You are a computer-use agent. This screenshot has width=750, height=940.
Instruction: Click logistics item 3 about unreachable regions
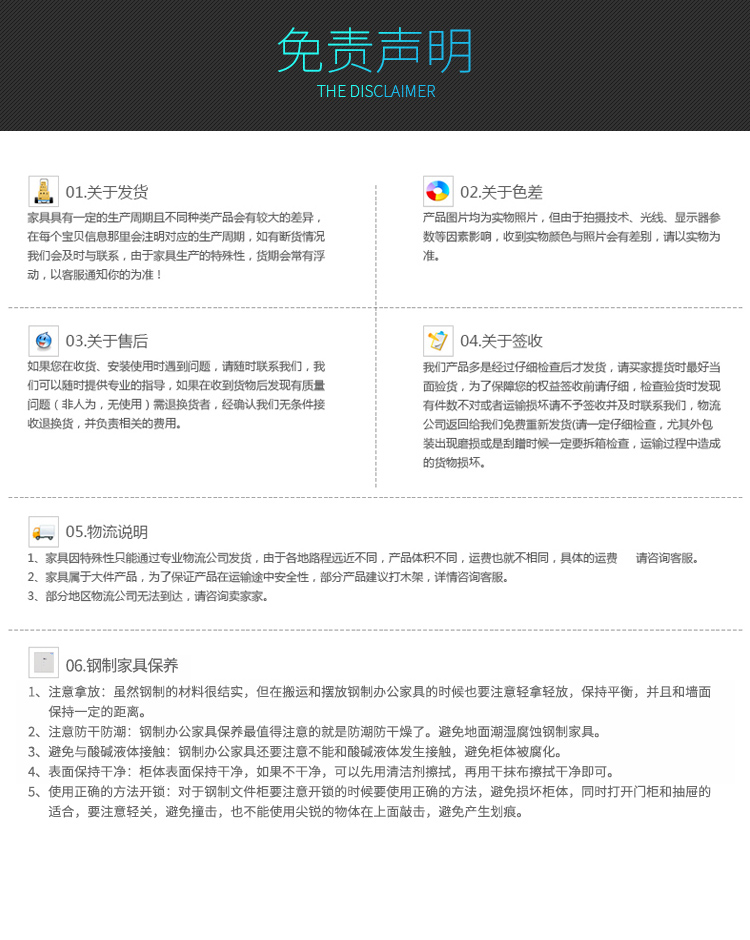click(x=150, y=596)
